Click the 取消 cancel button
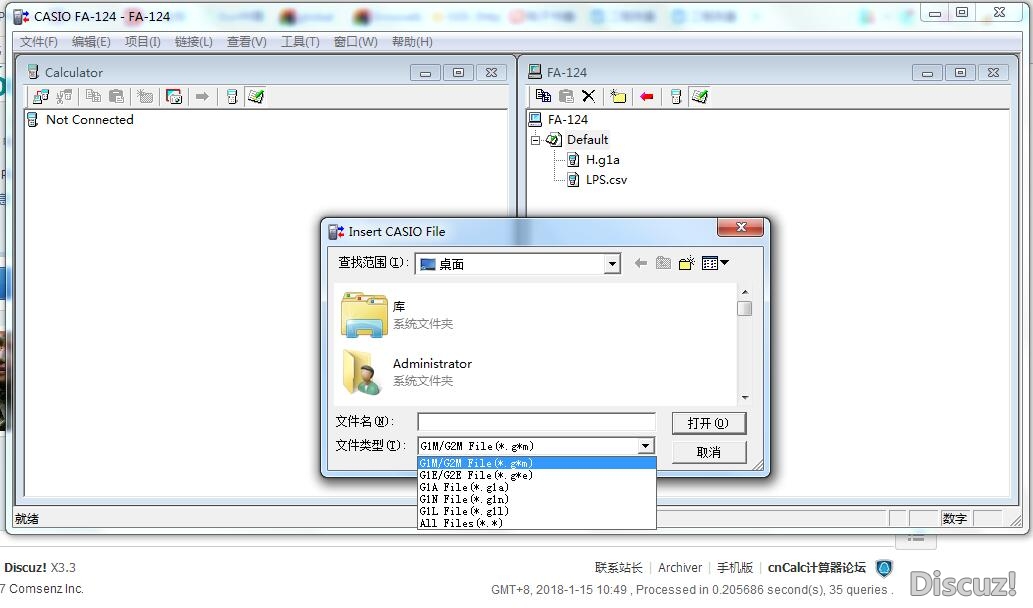Image resolution: width=1033 pixels, height=608 pixels. pyautogui.click(x=709, y=452)
